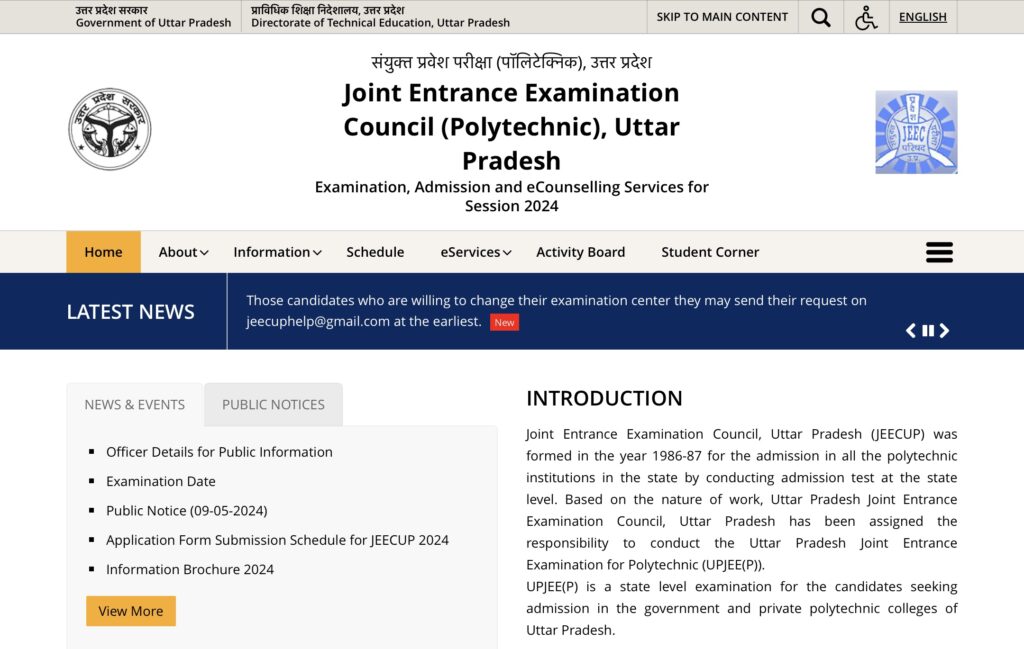This screenshot has height=649, width=1024.
Task: Click Skip to Main Content
Action: 722,17
